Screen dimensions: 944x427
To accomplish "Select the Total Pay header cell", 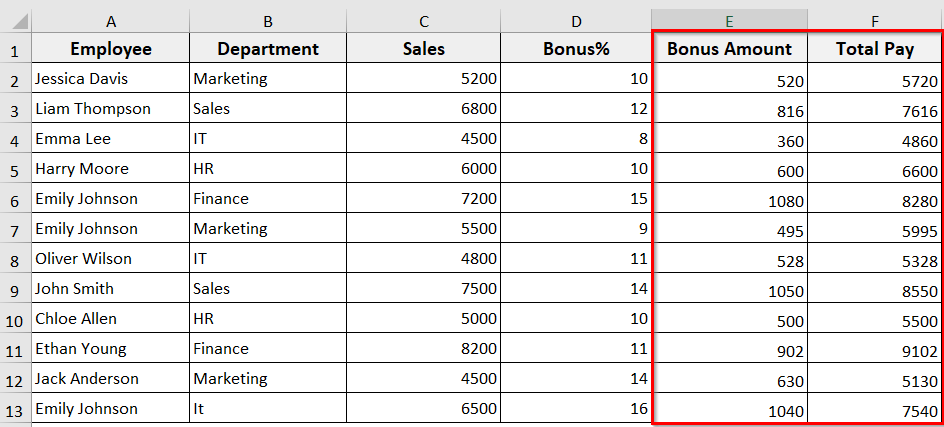I will pyautogui.click(x=875, y=49).
